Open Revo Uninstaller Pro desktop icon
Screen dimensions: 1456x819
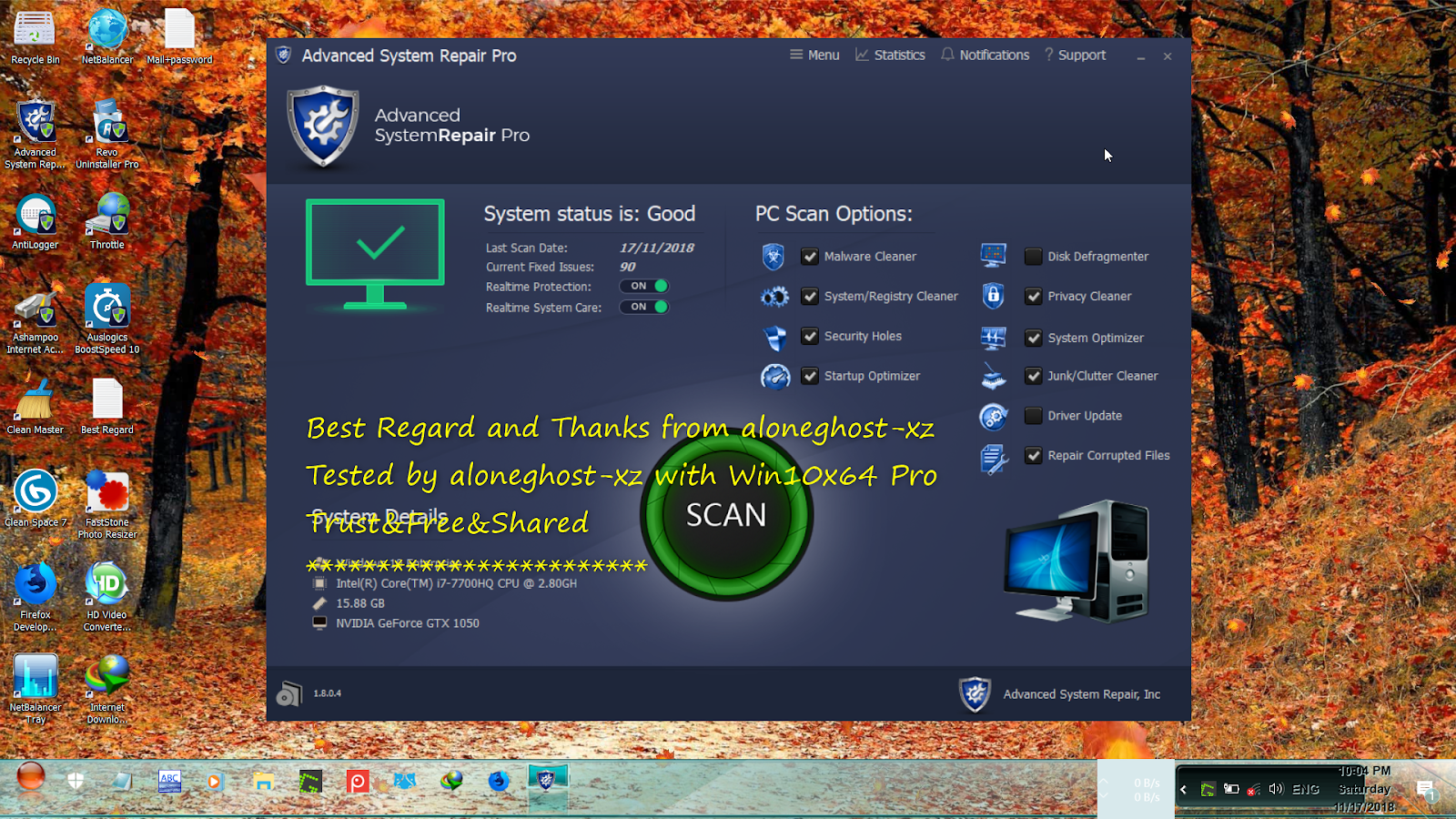tap(107, 134)
